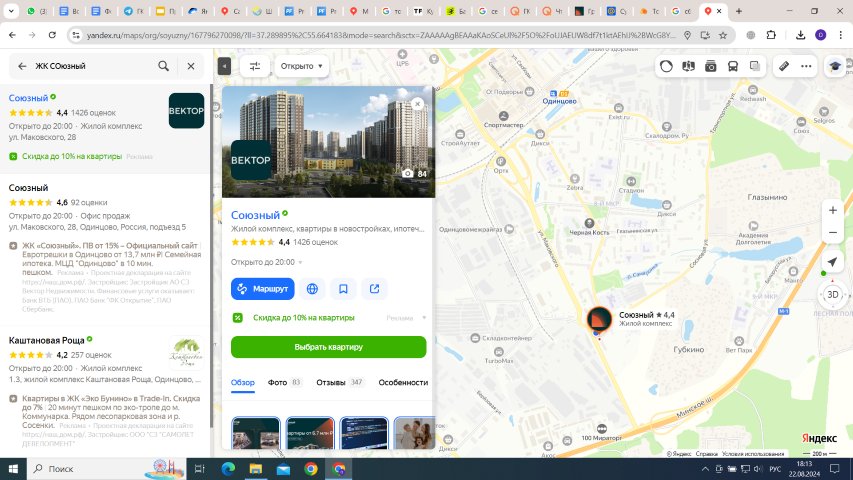Viewport: 853px width, 480px height.
Task: Open Microsoft Edge from the taskbar
Action: 228,469
